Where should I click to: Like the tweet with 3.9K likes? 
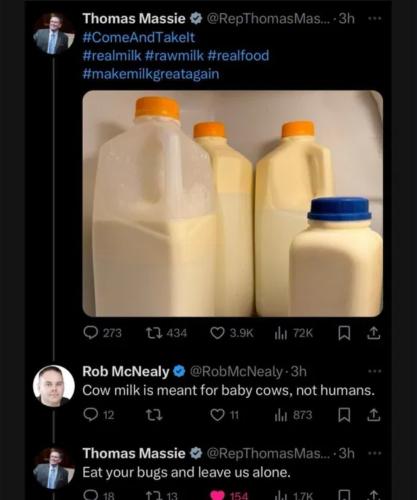[x=232, y=333]
